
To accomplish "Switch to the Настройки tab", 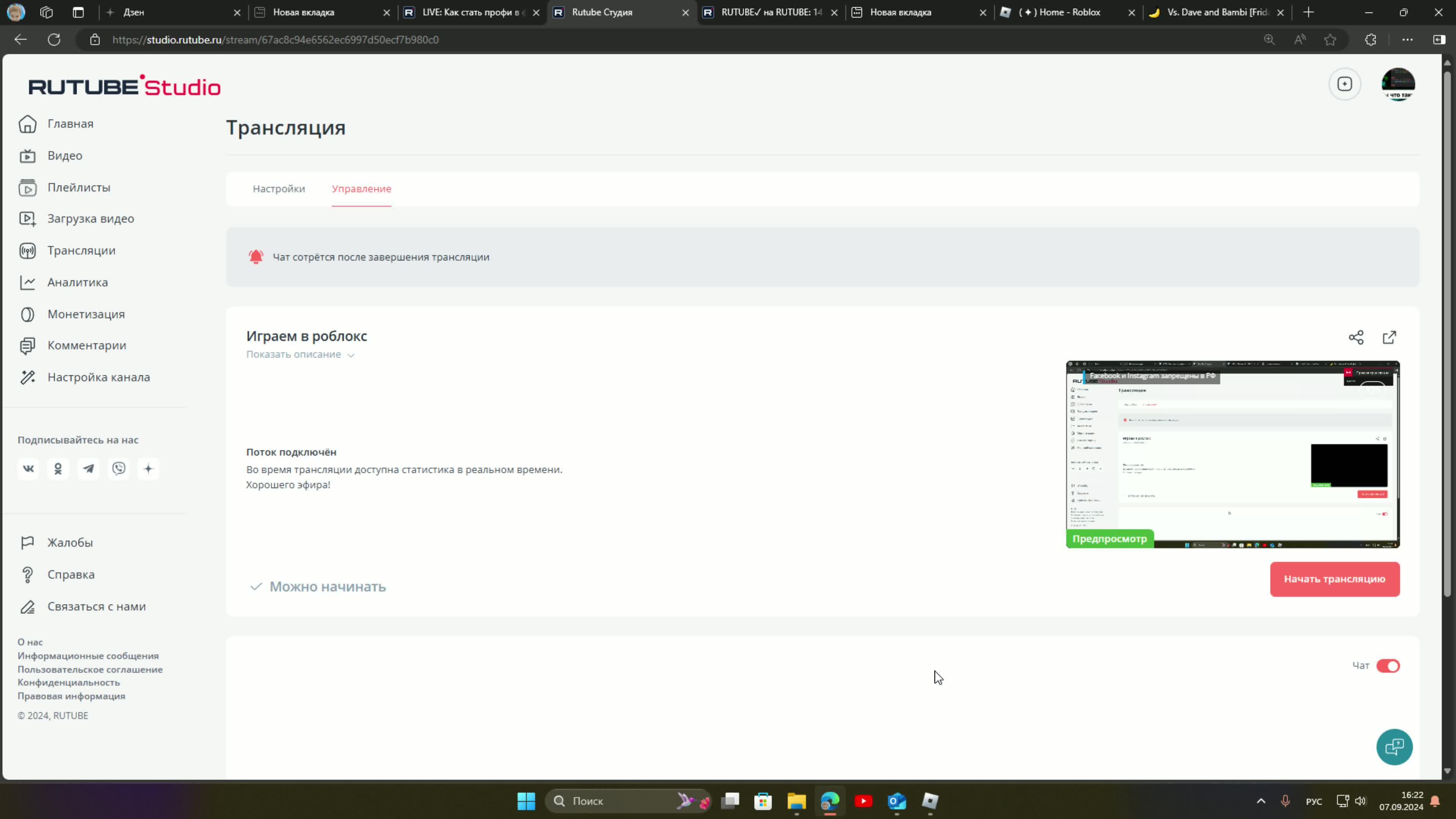I will (x=279, y=189).
